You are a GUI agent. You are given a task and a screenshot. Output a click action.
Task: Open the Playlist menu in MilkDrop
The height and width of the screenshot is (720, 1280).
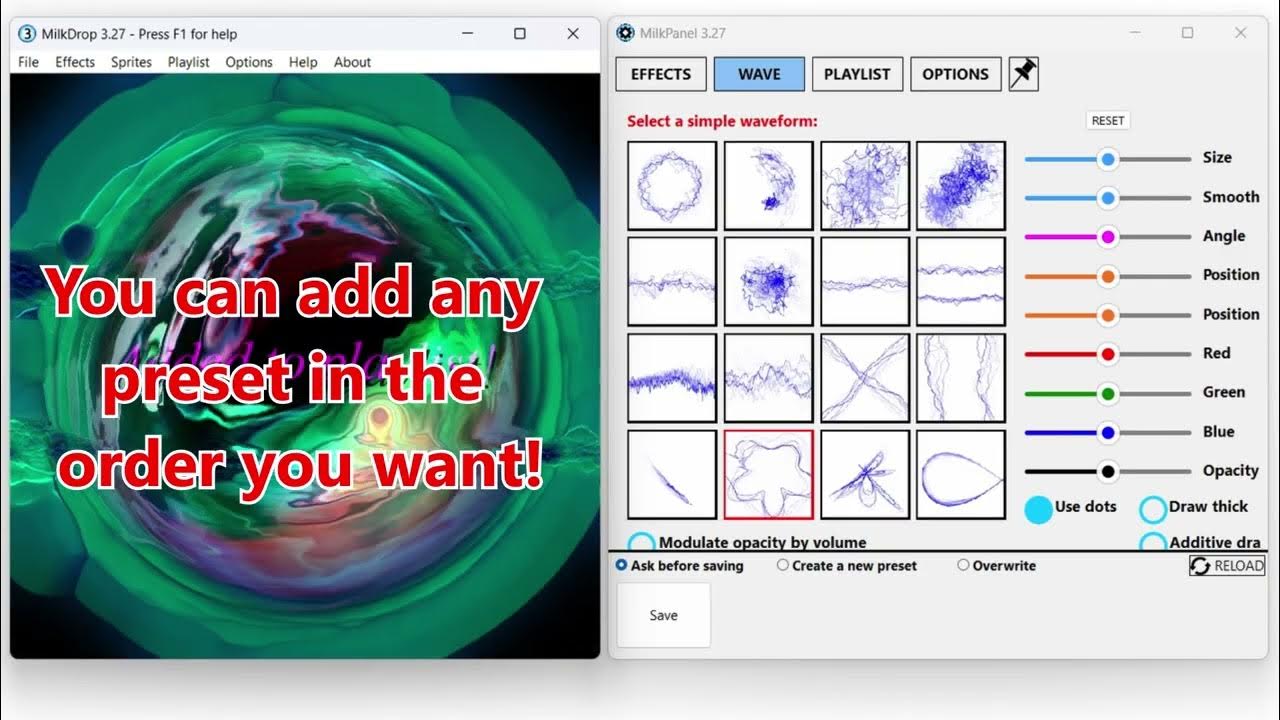[x=189, y=62]
